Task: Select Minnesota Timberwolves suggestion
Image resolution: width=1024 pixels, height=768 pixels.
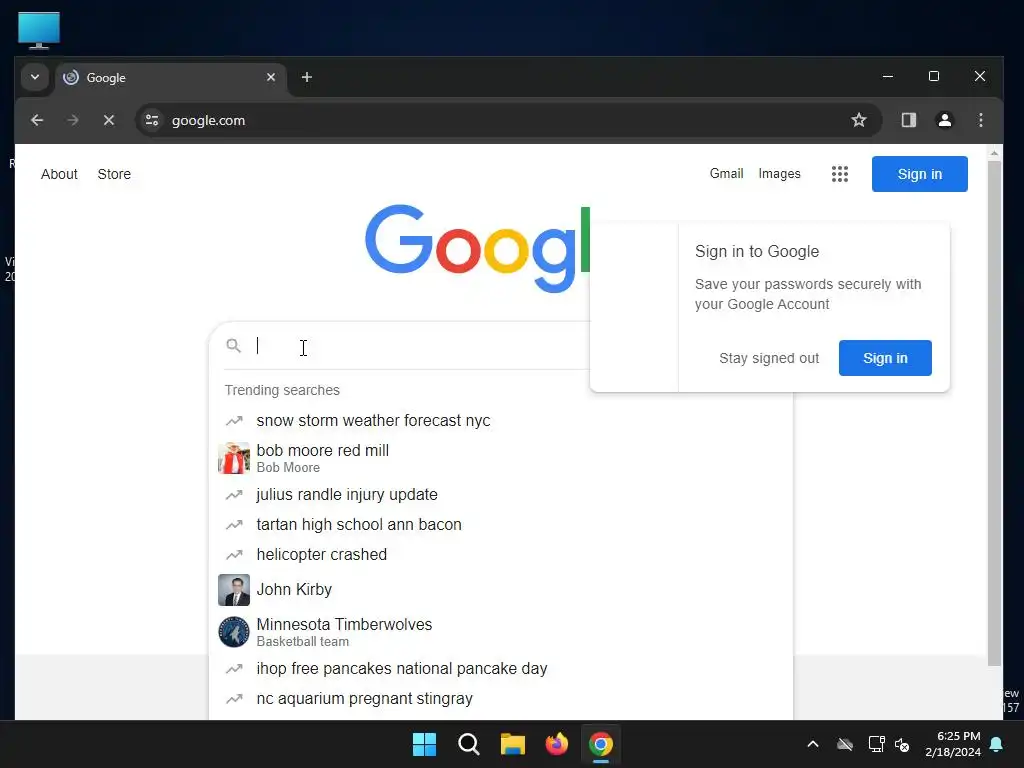Action: tap(501, 632)
